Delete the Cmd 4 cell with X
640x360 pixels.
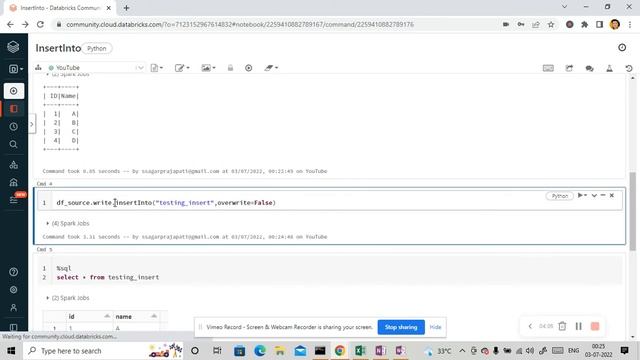(612, 196)
